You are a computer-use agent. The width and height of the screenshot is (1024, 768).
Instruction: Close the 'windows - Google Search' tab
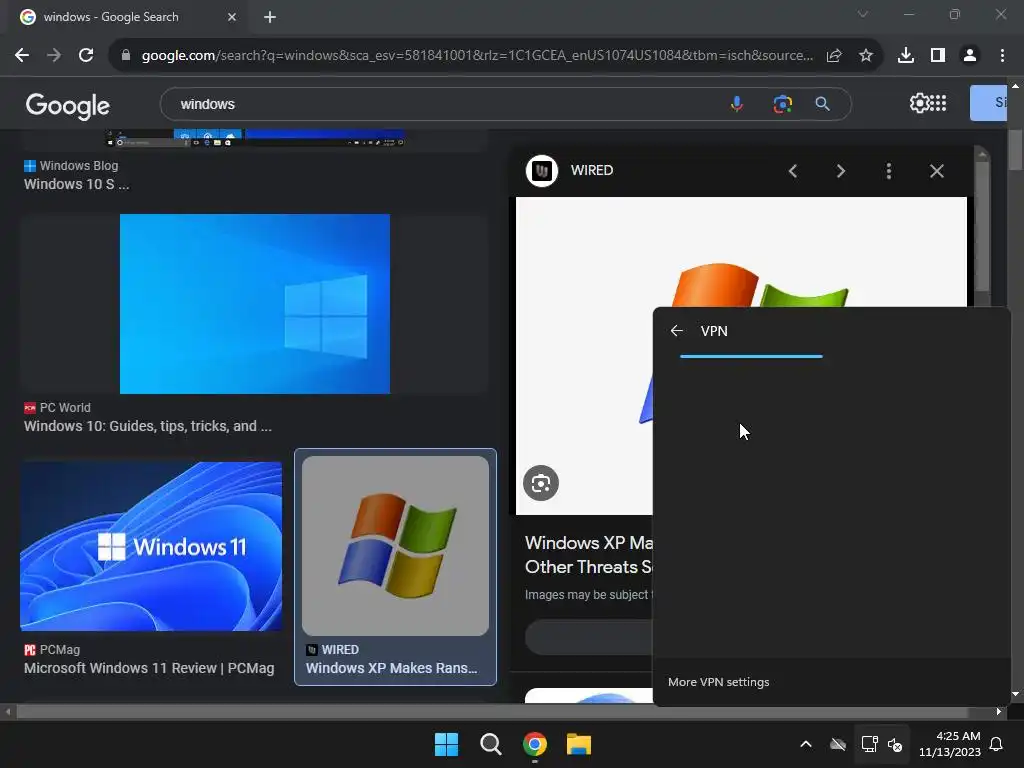232,17
